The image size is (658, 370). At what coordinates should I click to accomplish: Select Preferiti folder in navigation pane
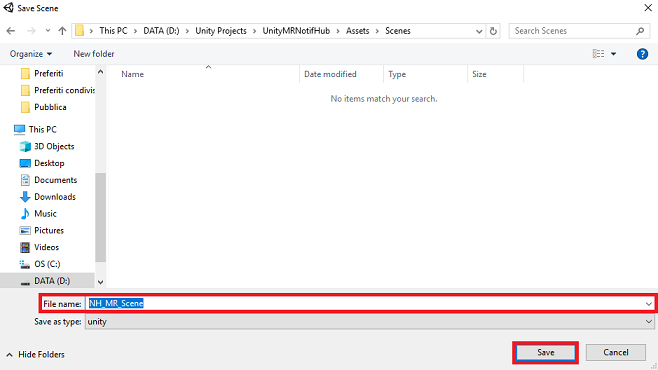pyautogui.click(x=48, y=73)
